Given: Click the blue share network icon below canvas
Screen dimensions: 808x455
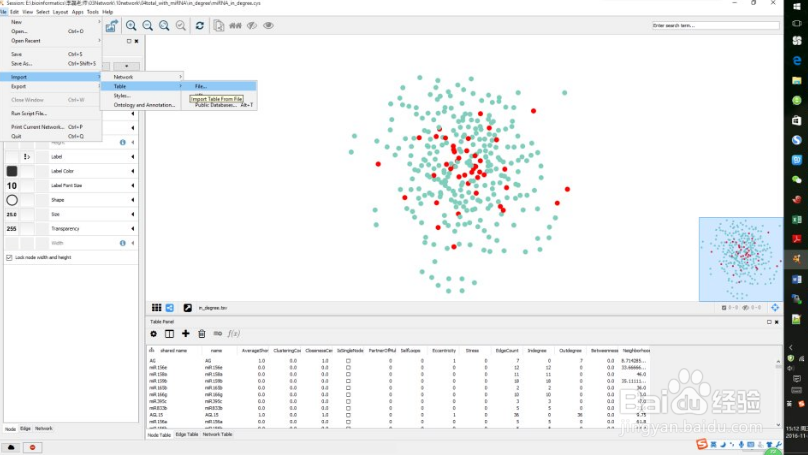Looking at the screenshot, I should tap(170, 308).
